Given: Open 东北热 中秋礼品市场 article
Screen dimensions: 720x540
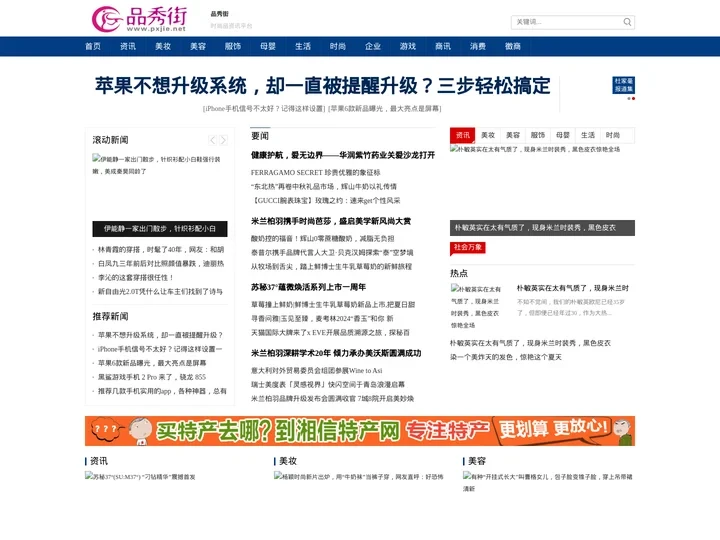Looking at the screenshot, I should (x=324, y=186).
